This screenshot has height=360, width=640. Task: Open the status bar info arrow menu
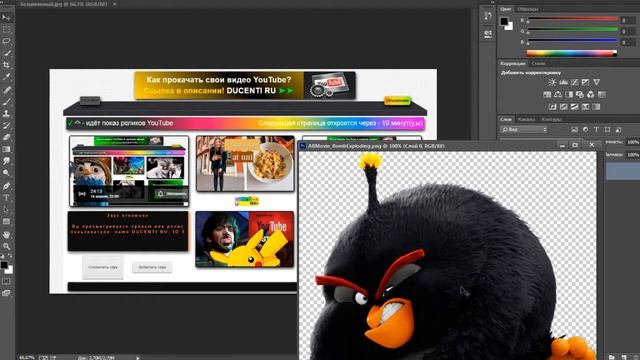click(138, 358)
